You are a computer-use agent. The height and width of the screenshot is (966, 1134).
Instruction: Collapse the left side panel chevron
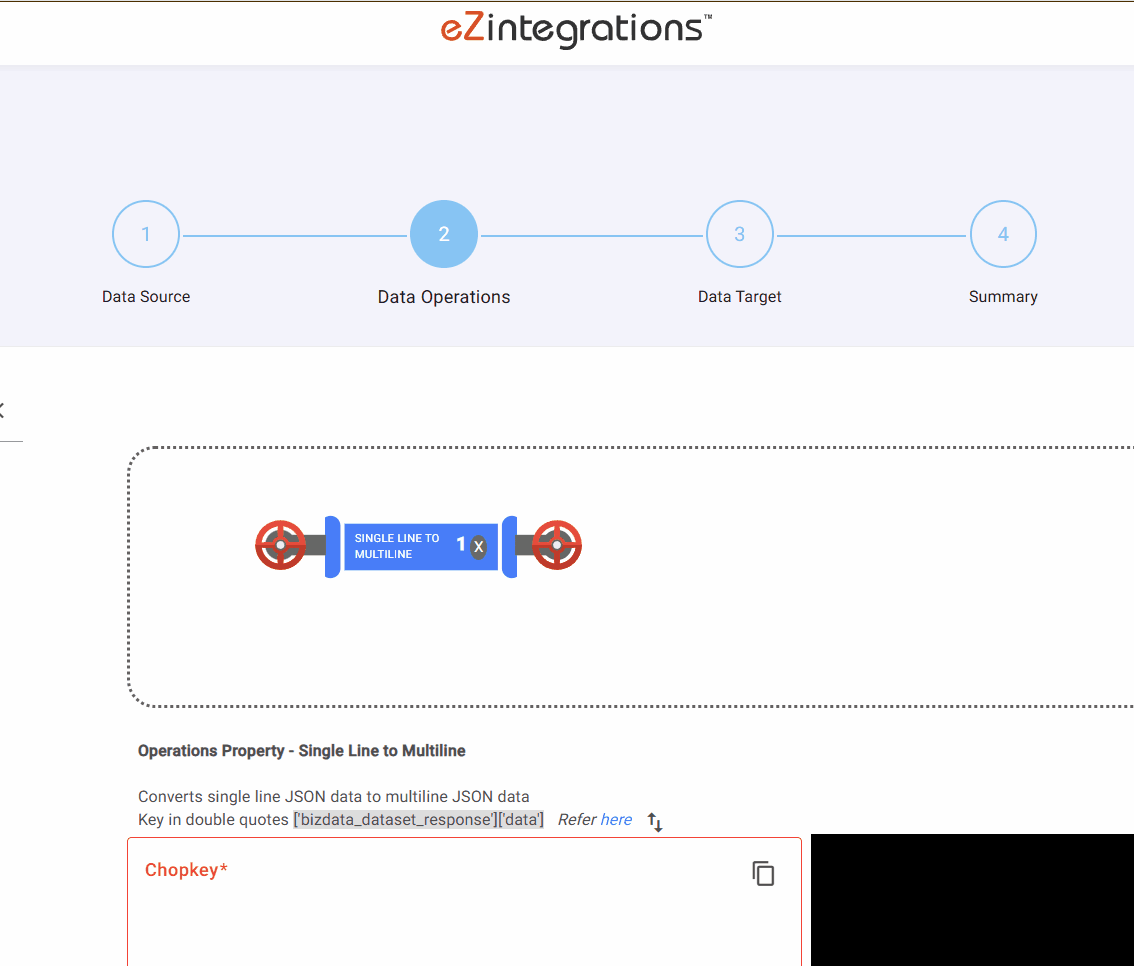tap(3, 410)
